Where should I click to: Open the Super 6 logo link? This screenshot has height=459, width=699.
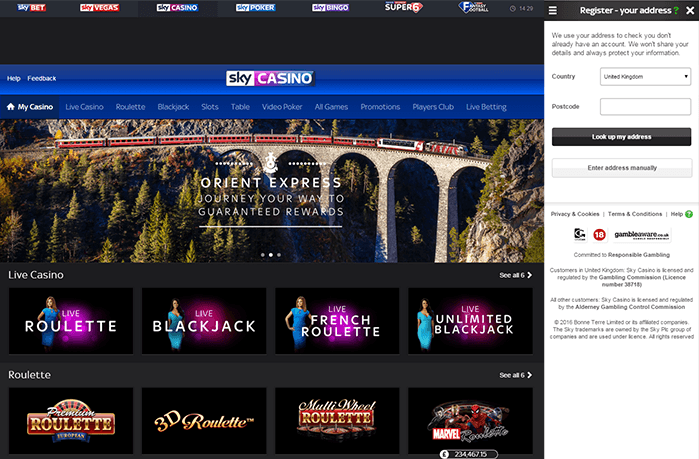tap(403, 7)
